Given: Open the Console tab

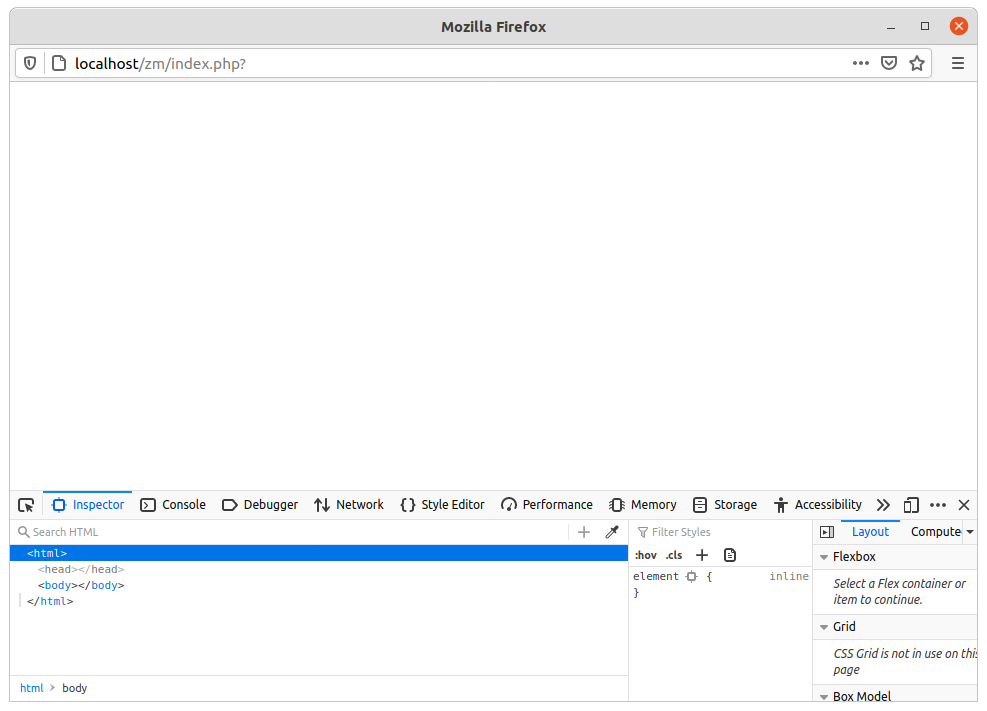Looking at the screenshot, I should click(x=173, y=505).
